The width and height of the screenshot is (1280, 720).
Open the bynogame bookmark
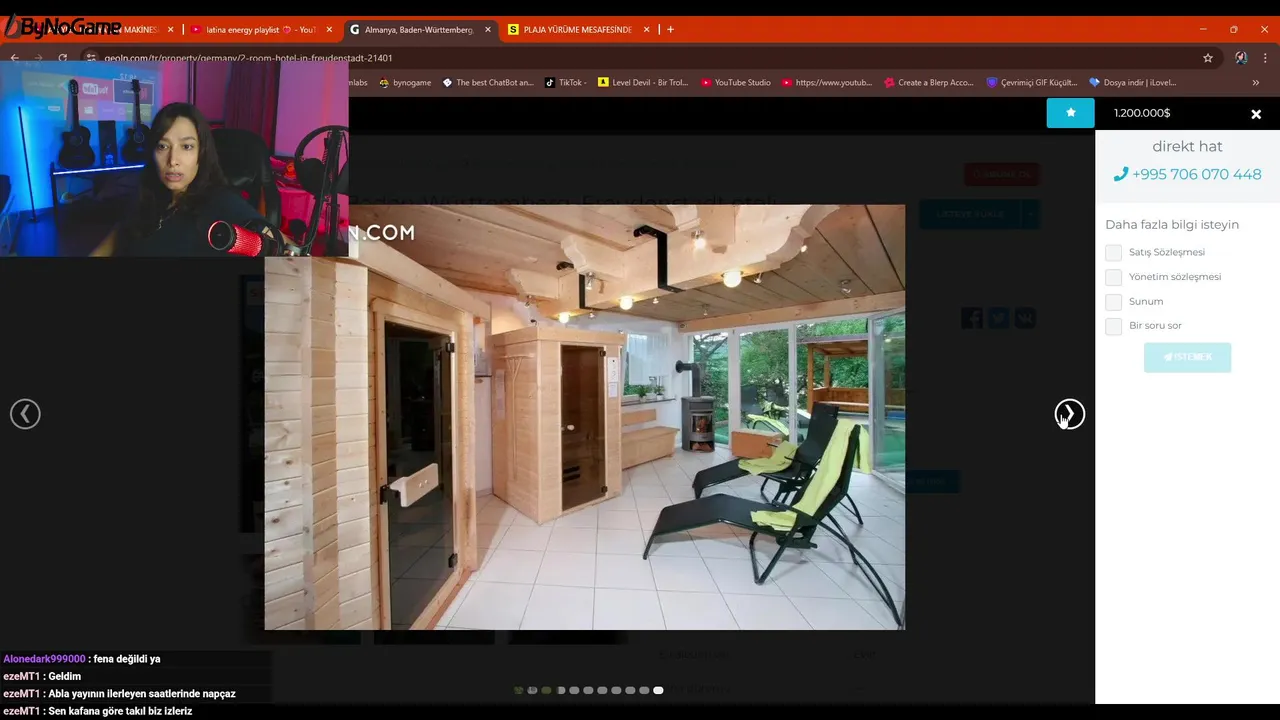coord(405,82)
